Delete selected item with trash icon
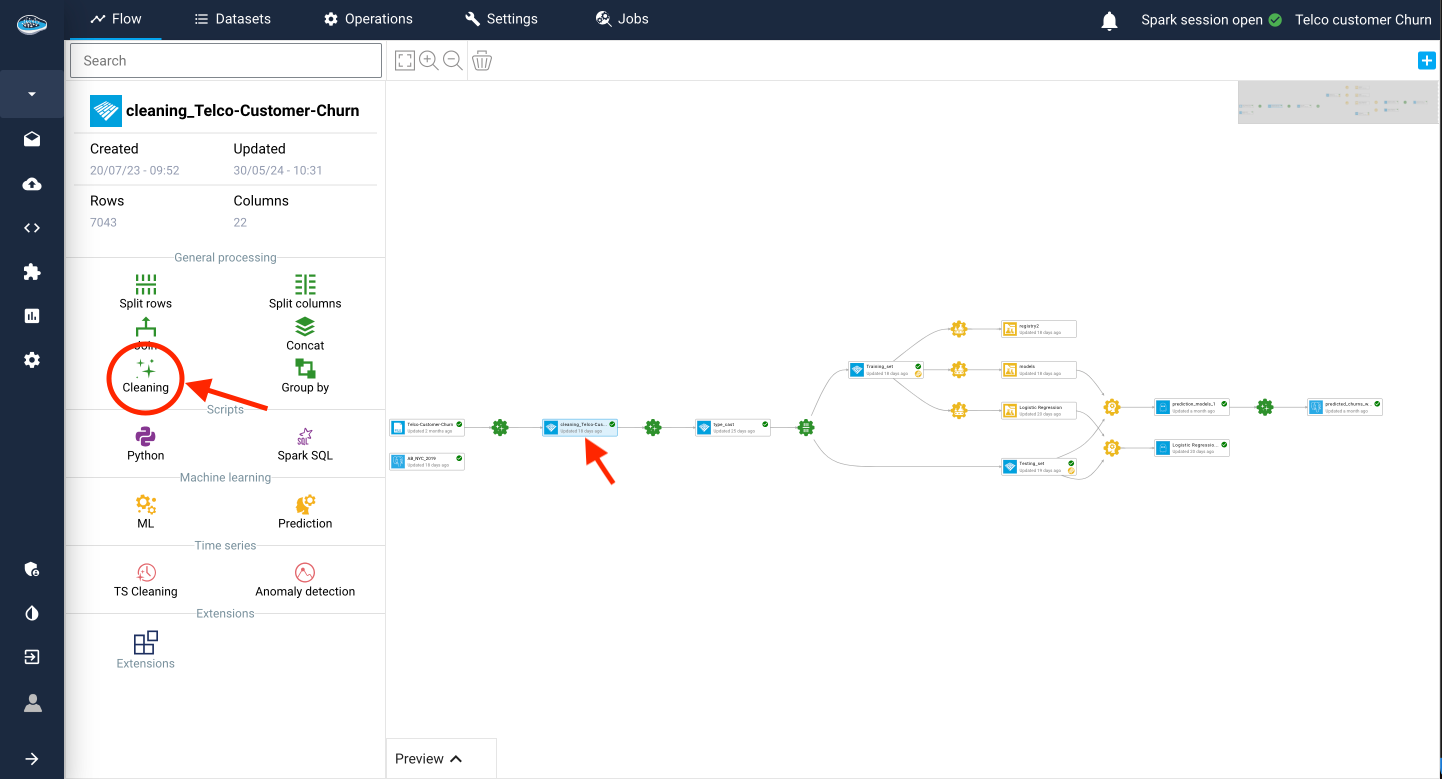 point(482,61)
